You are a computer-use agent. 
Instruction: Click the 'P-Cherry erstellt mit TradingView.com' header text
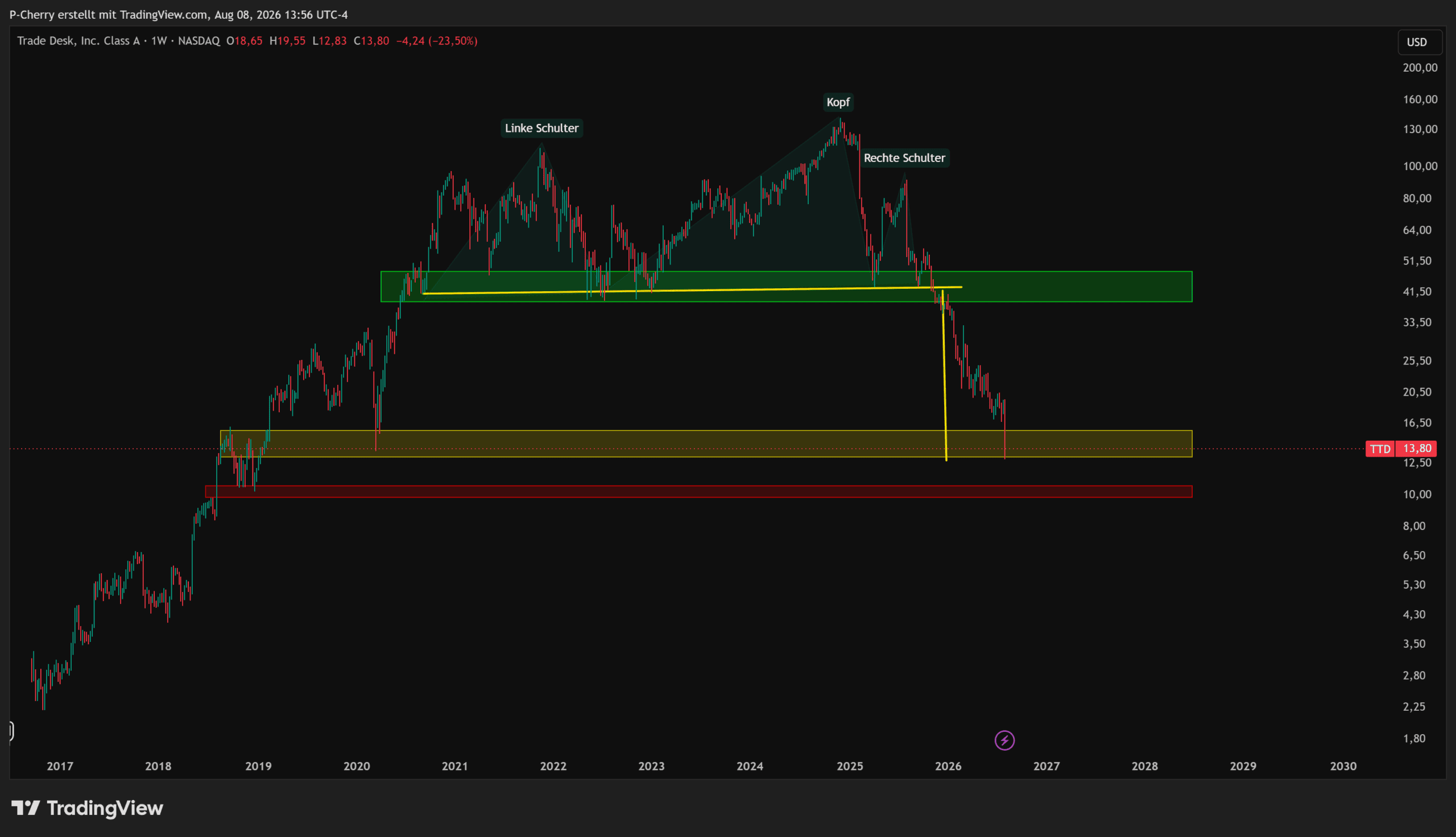click(x=109, y=15)
